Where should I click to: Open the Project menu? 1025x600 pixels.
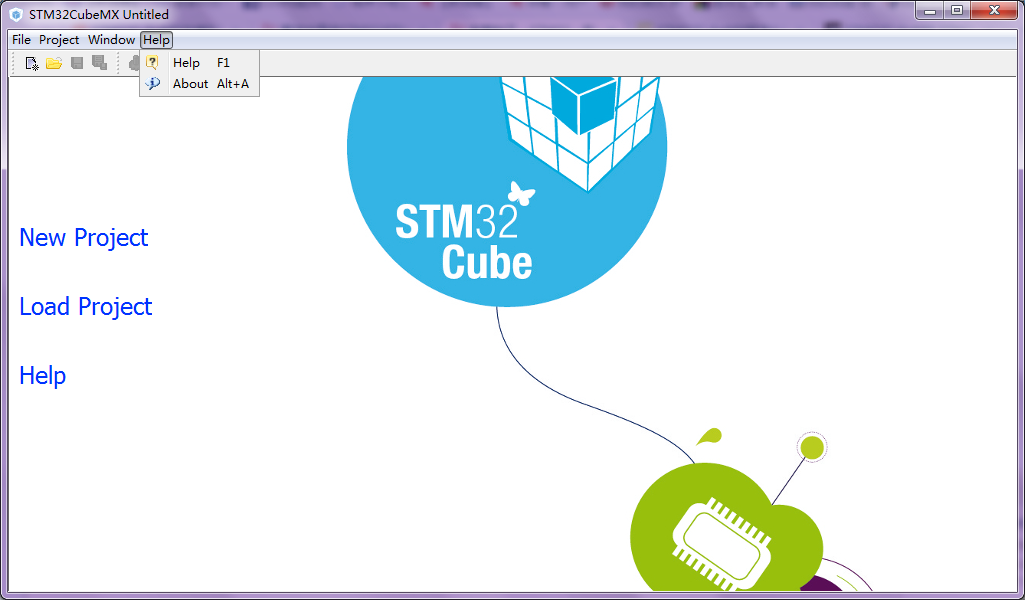coord(59,40)
